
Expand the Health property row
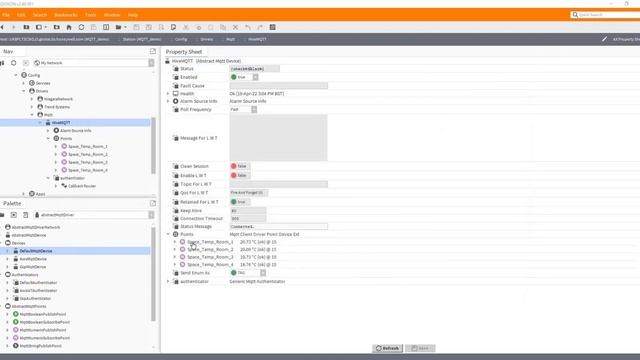tap(168, 93)
